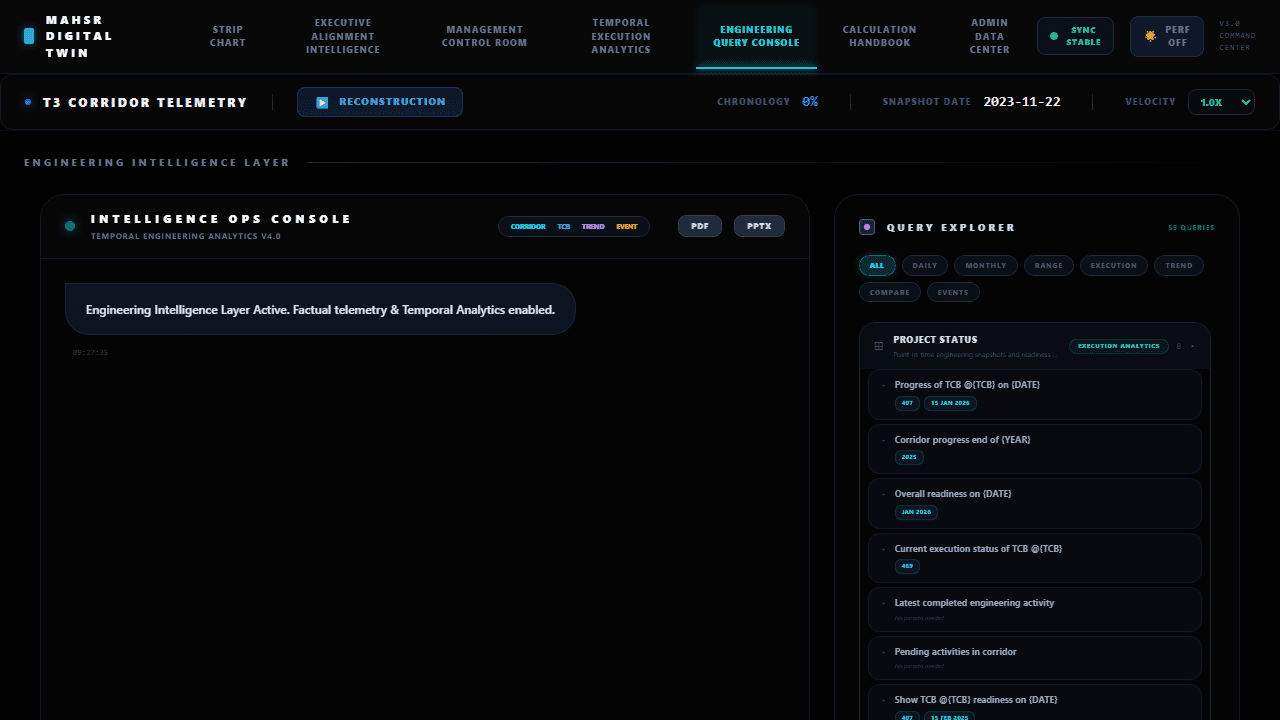Run query 'Corridor progress end of {YEAR}'

(1035, 449)
